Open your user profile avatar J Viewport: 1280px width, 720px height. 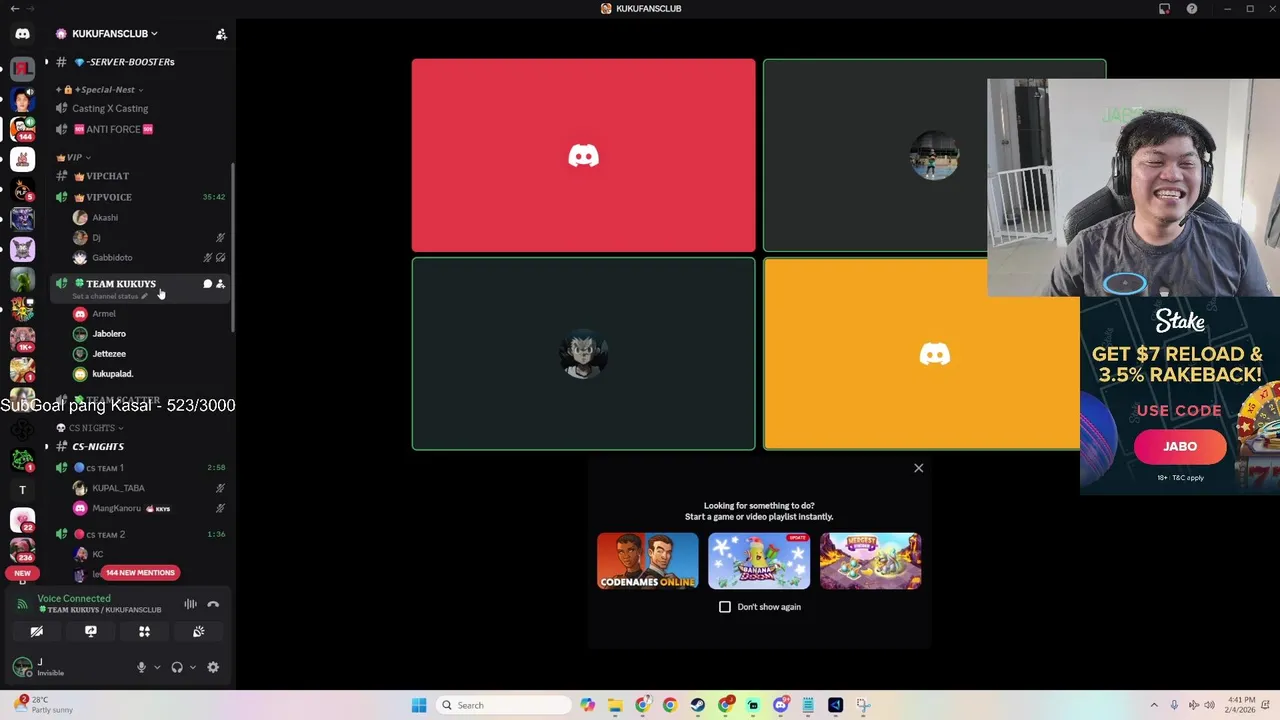tap(22, 667)
